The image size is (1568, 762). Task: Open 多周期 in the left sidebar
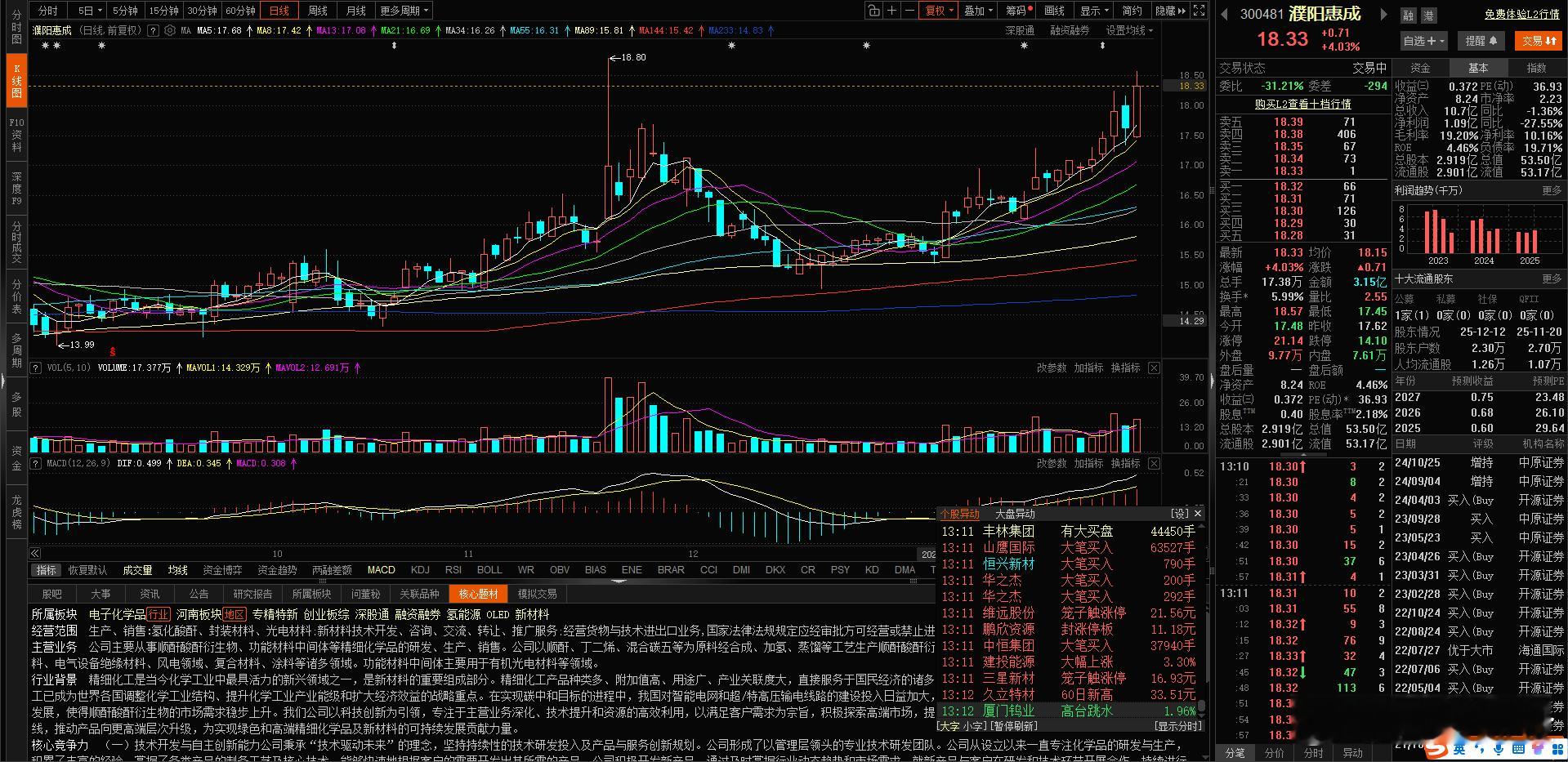16,350
